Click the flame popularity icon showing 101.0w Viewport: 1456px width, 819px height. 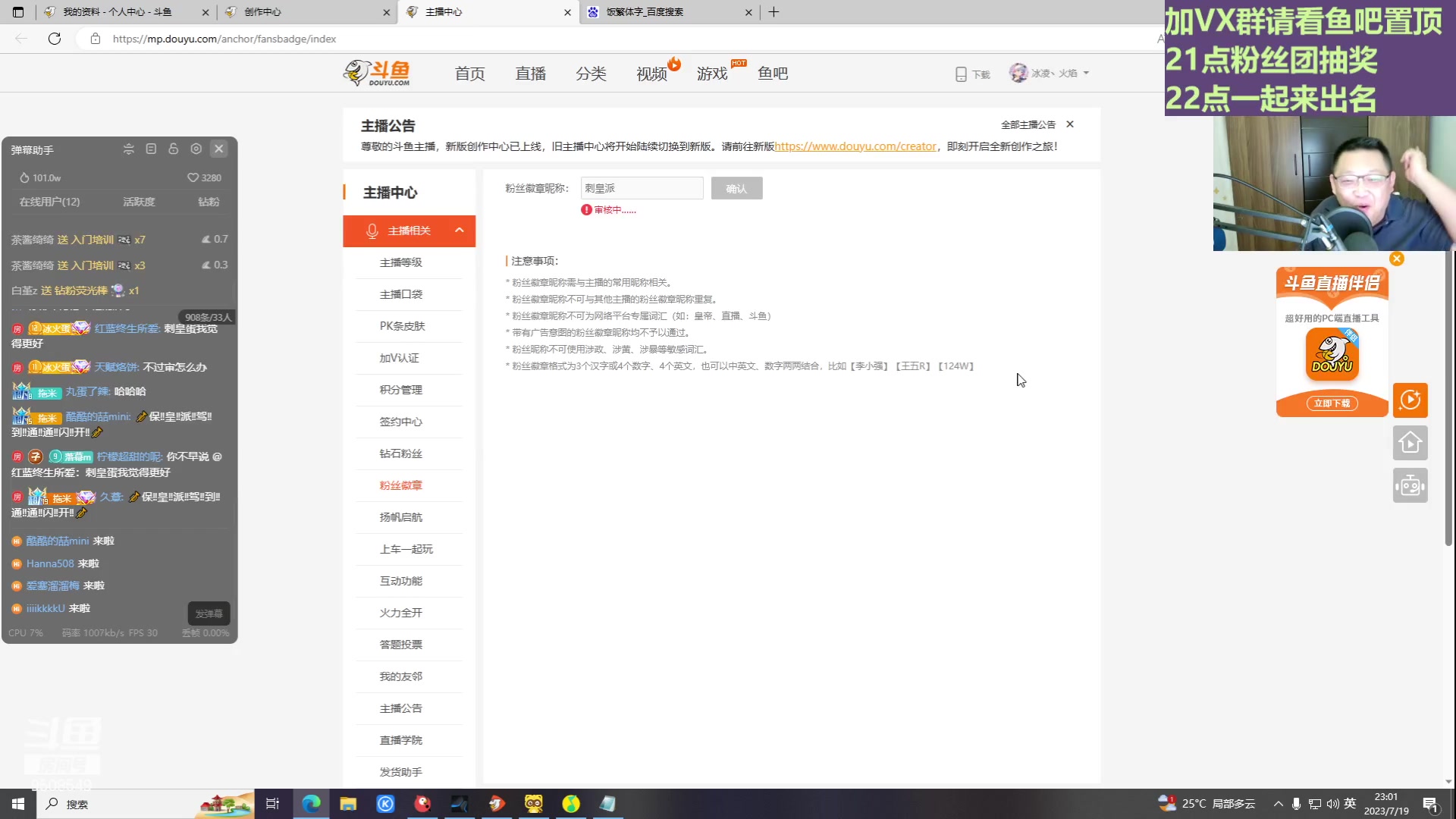(x=24, y=177)
